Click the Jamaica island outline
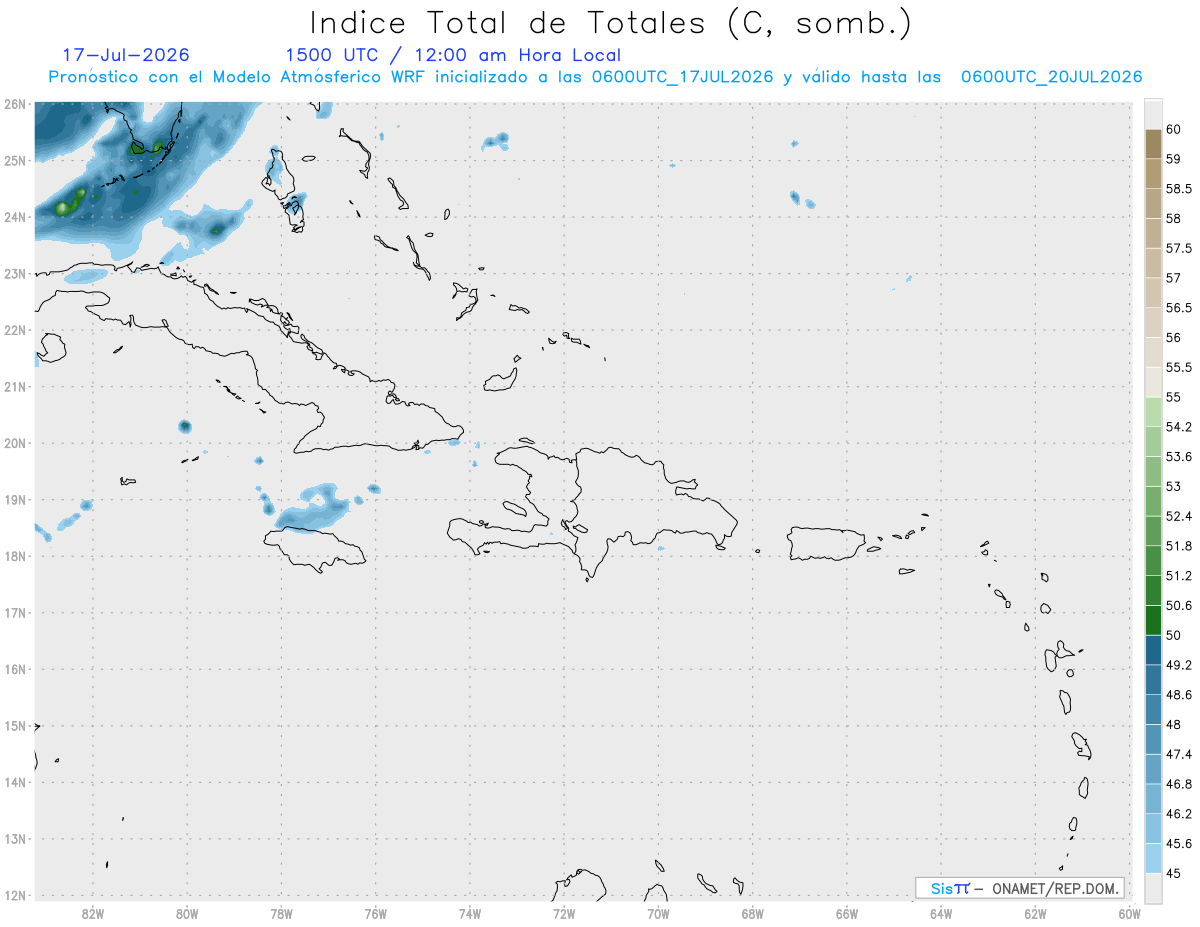 coord(314,549)
